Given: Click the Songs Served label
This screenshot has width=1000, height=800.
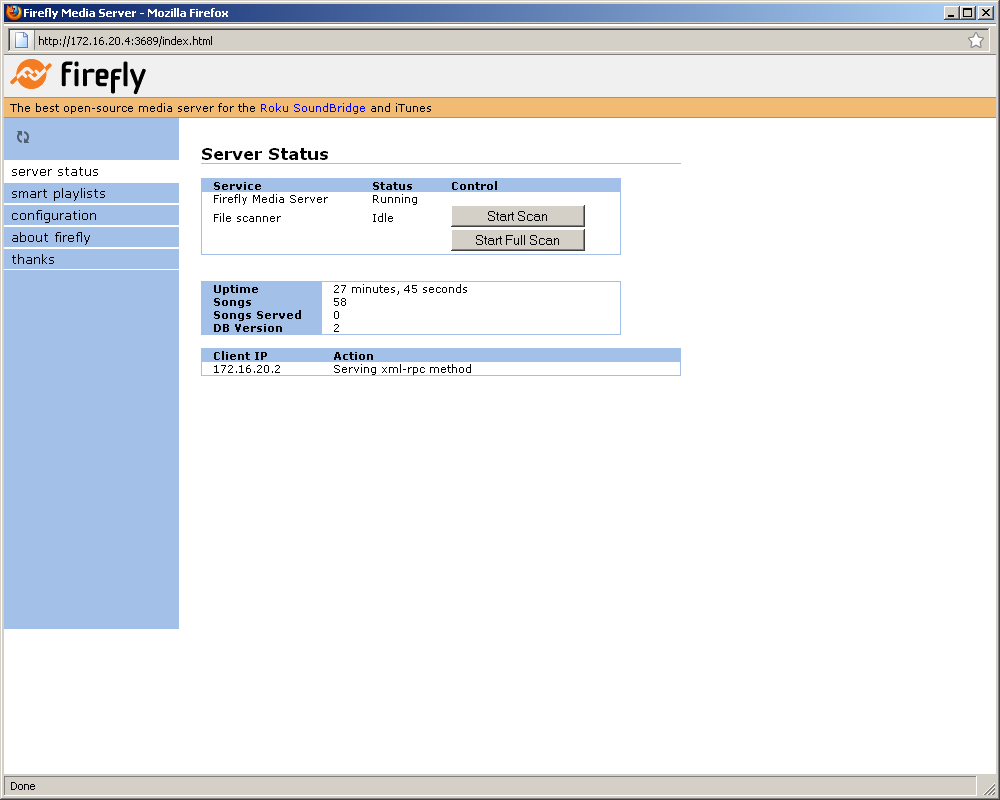Looking at the screenshot, I should pos(257,315).
